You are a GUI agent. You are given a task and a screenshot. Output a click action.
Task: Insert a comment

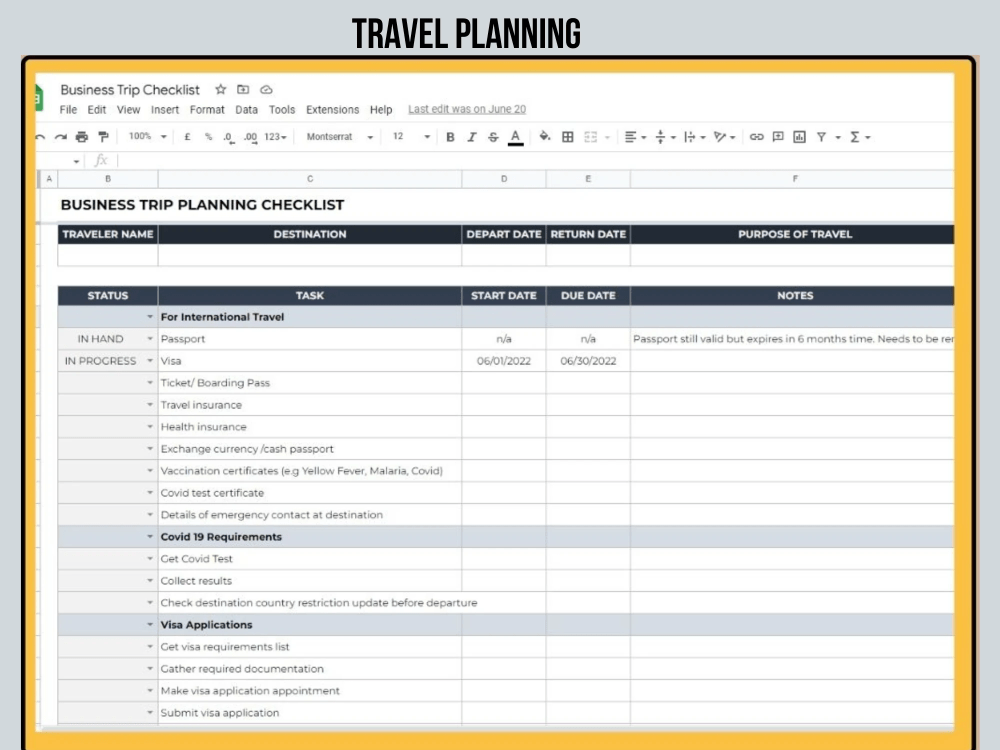(x=778, y=136)
